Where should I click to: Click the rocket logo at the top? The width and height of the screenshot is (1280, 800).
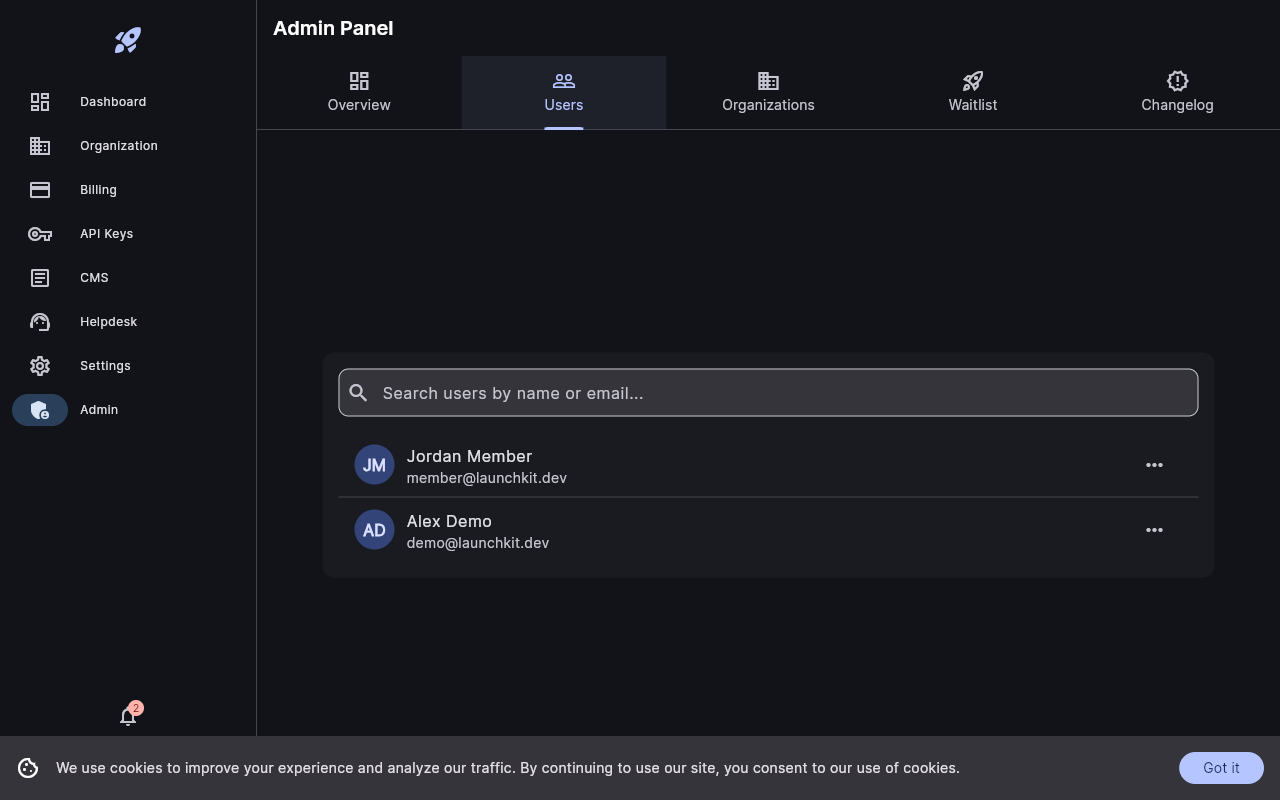(x=127, y=40)
